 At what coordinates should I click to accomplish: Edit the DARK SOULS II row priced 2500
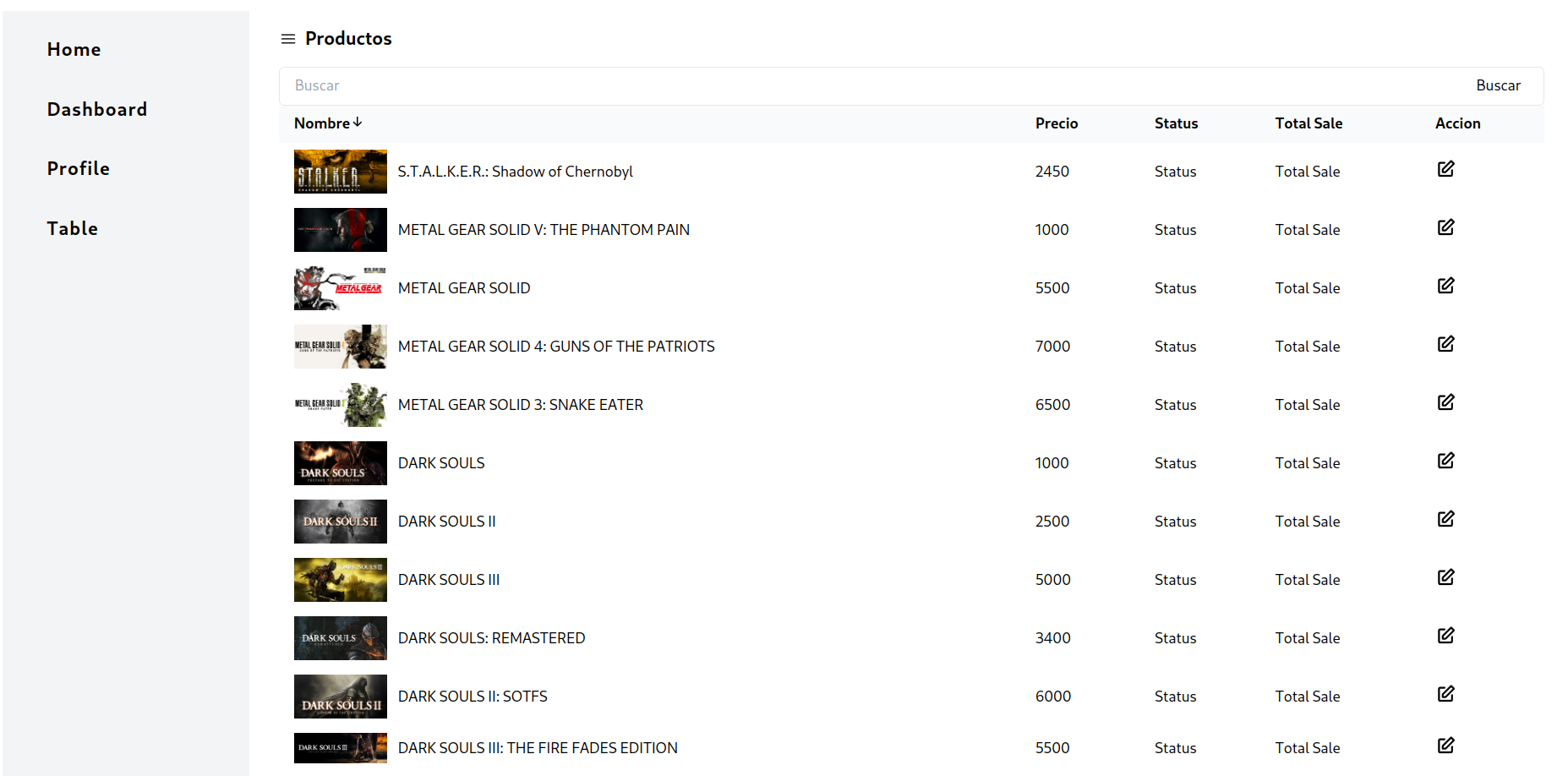[1445, 519]
